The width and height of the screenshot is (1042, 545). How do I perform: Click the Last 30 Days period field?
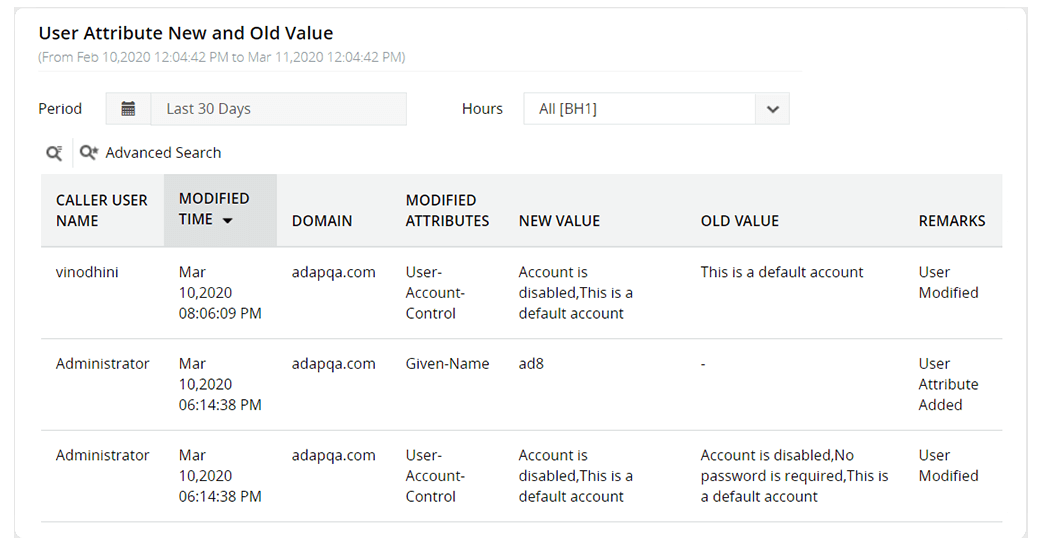click(x=278, y=109)
